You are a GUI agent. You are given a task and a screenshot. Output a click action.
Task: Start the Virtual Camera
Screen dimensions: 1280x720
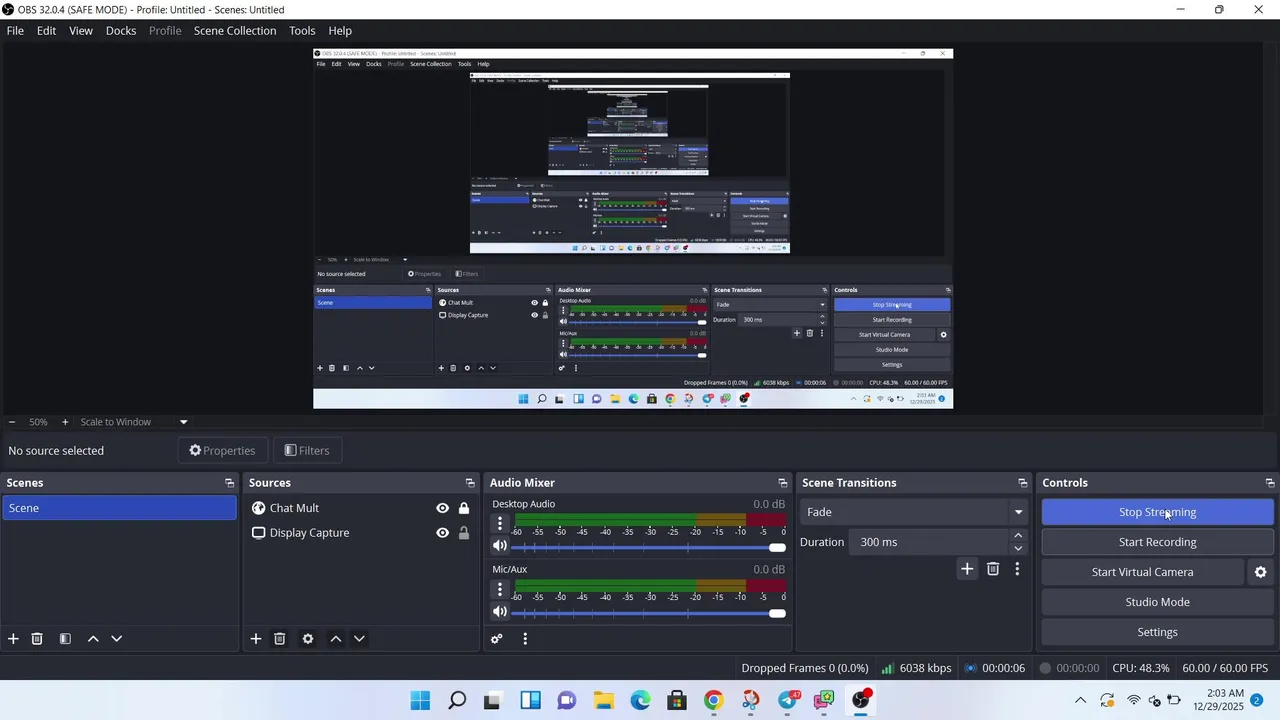pos(1142,572)
